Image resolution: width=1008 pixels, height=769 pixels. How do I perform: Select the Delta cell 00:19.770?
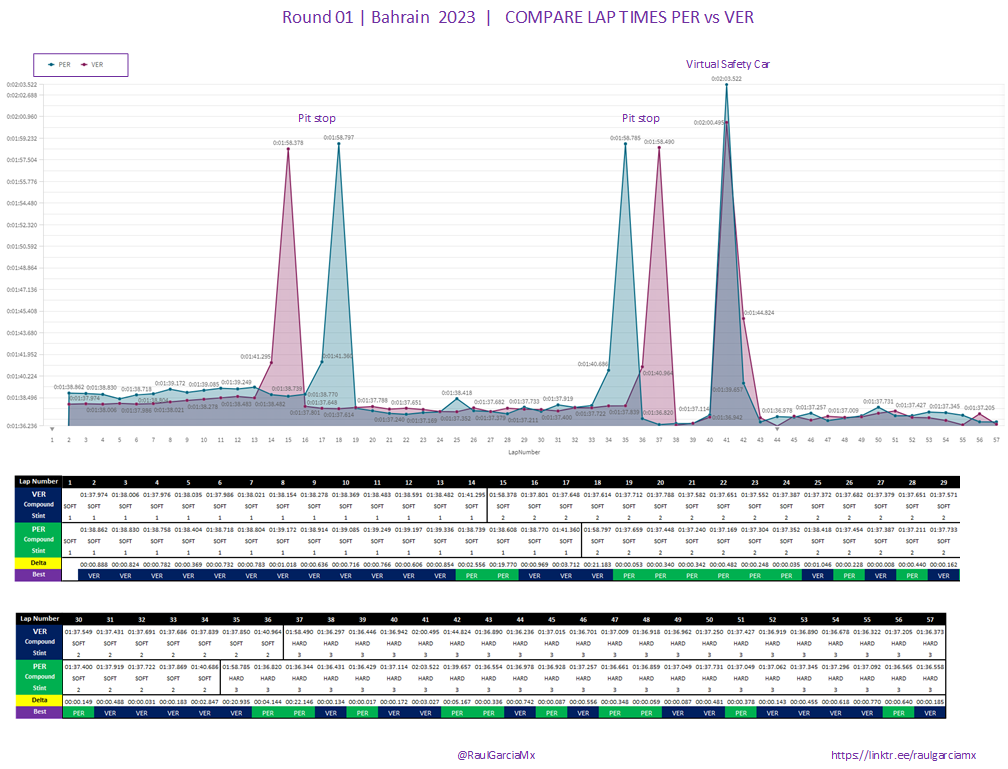coord(503,565)
